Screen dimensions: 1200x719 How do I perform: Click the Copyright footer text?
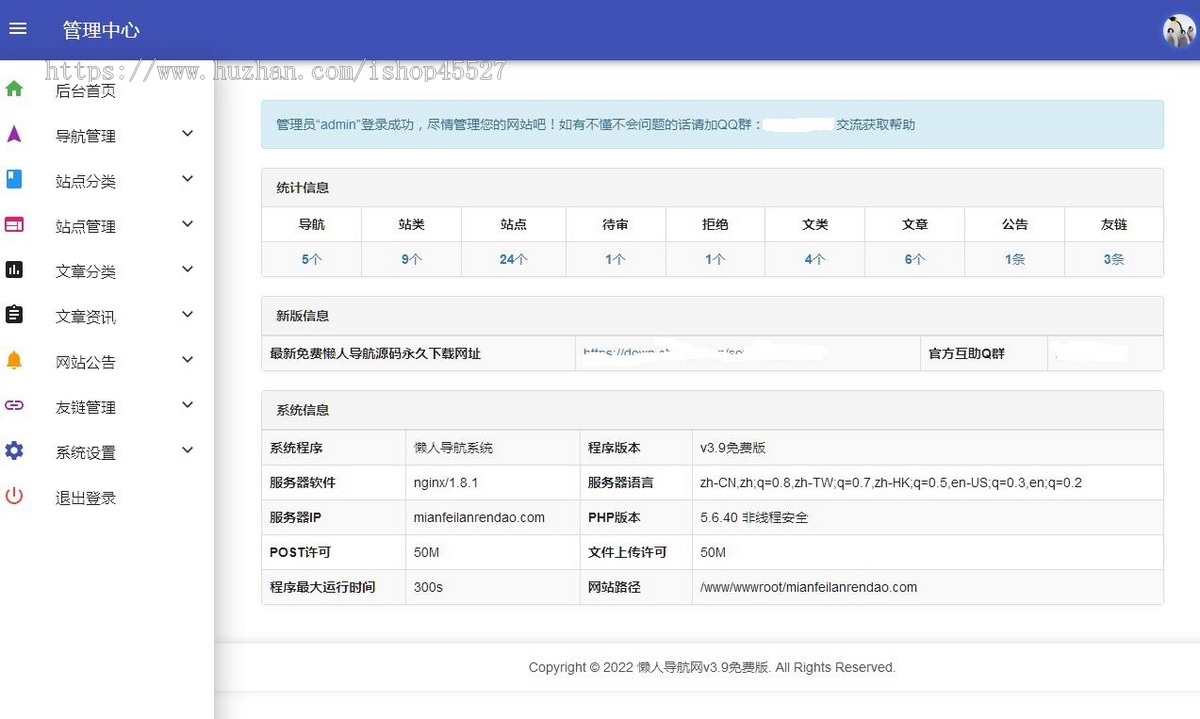coord(712,667)
